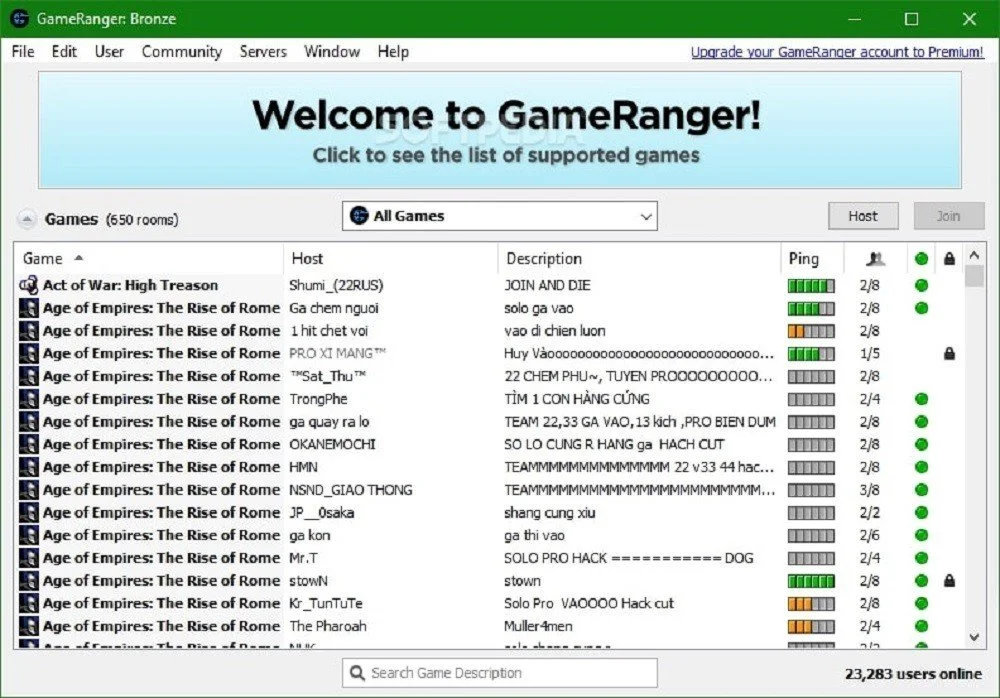Image resolution: width=1000 pixels, height=698 pixels.
Task: Sort by the green status dot column header
Action: pyautogui.click(x=921, y=258)
